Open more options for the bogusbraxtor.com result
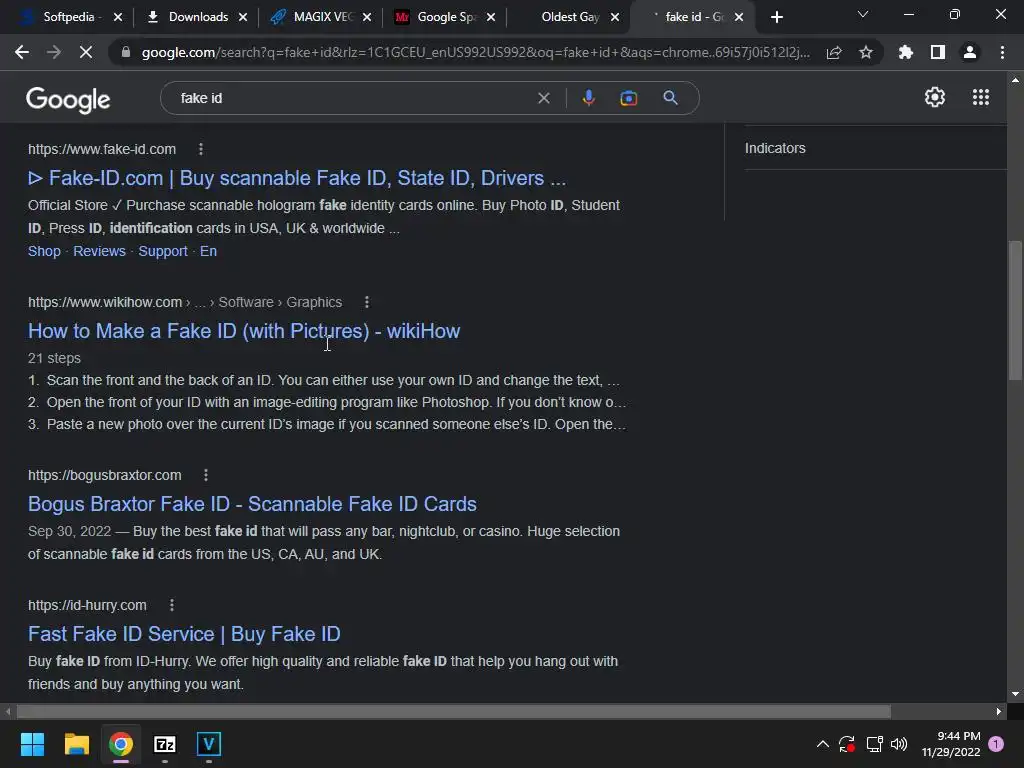This screenshot has height=768, width=1024. [x=206, y=475]
